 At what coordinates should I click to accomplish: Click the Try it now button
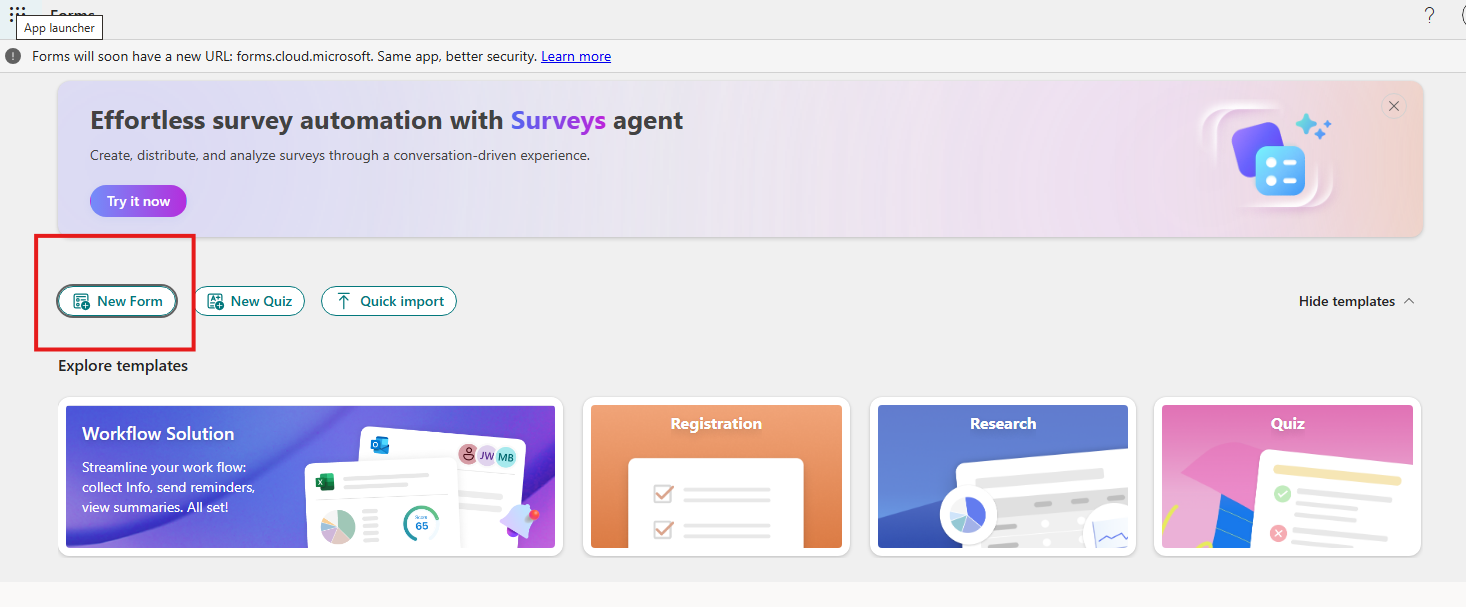pyautogui.click(x=138, y=201)
